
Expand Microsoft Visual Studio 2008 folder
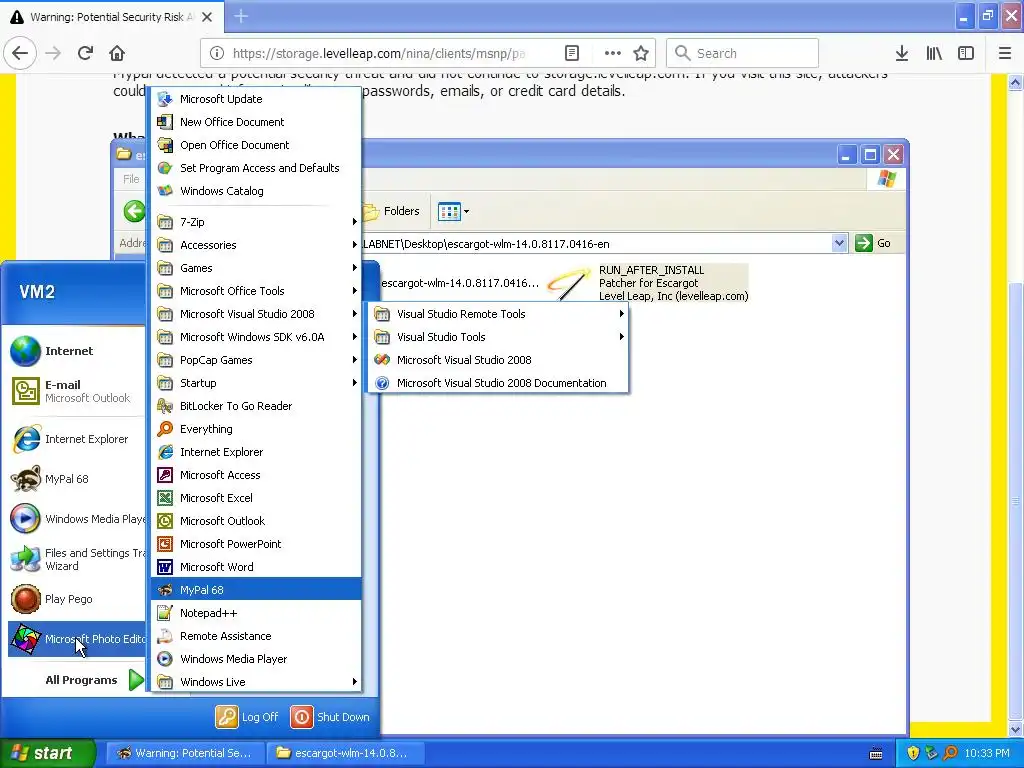click(x=255, y=314)
